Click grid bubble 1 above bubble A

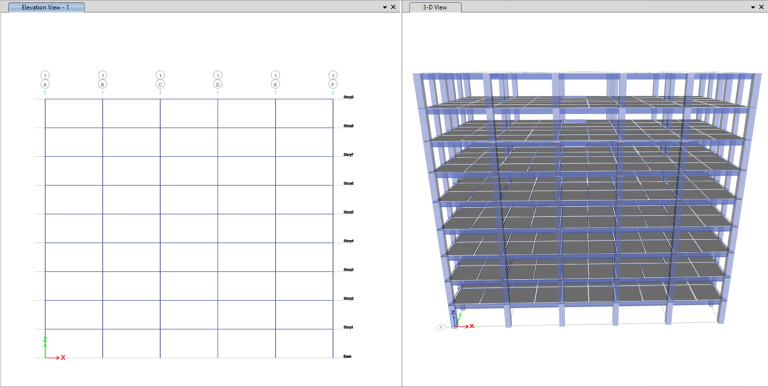tap(45, 75)
